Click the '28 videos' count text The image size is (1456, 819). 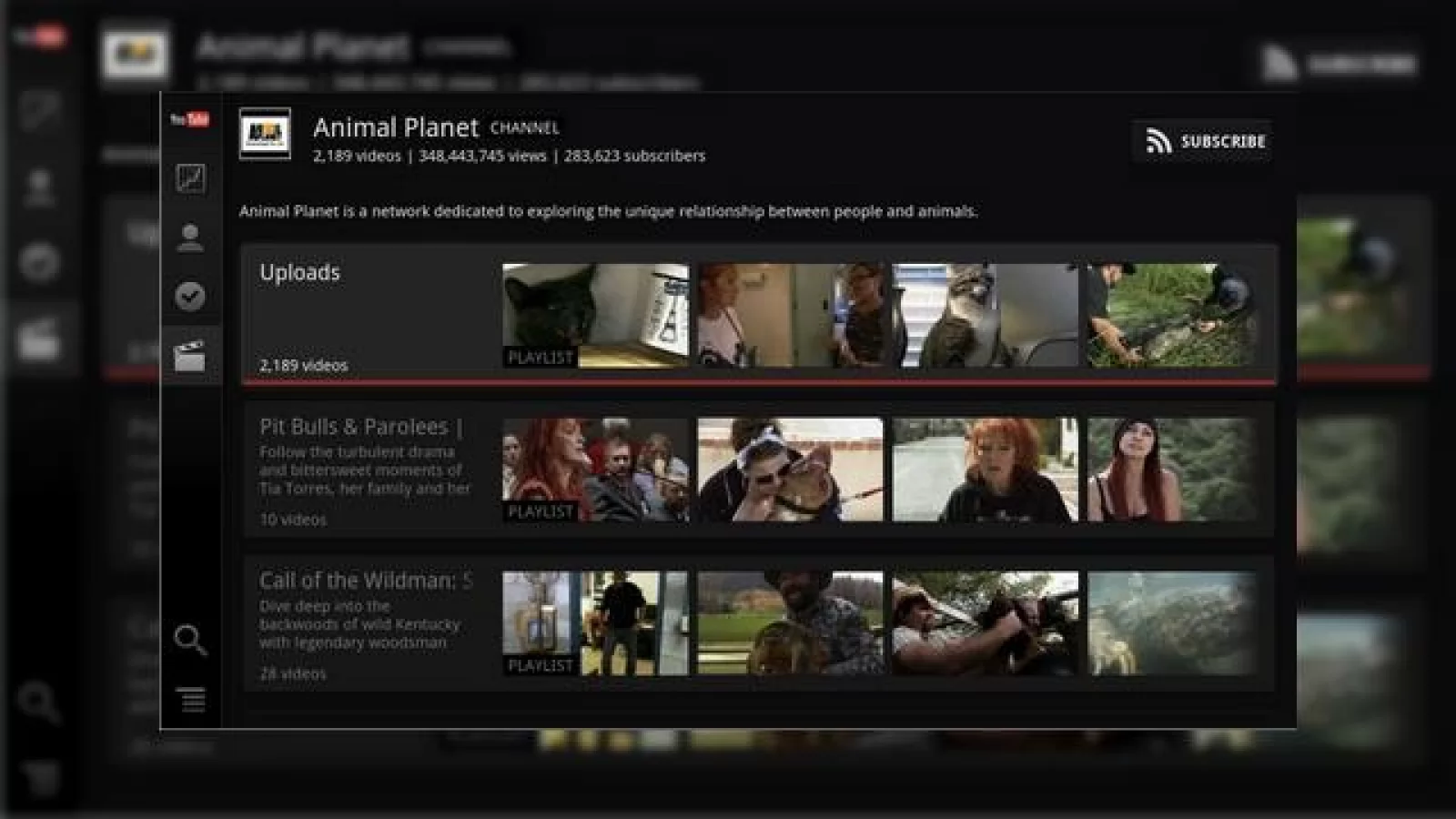293,673
